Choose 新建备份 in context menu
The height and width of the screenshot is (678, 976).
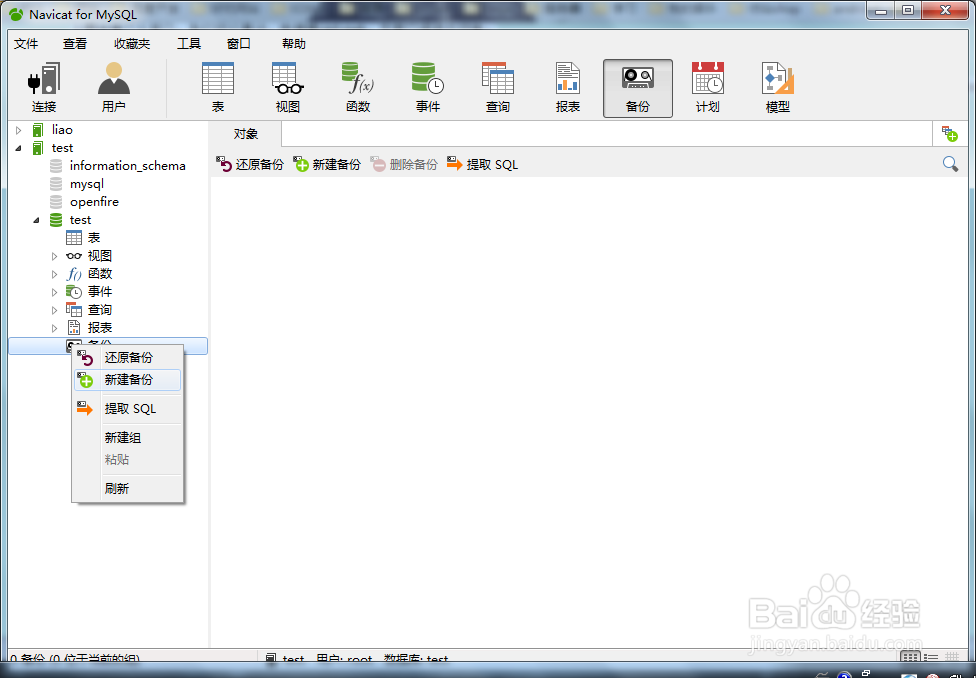(x=128, y=380)
